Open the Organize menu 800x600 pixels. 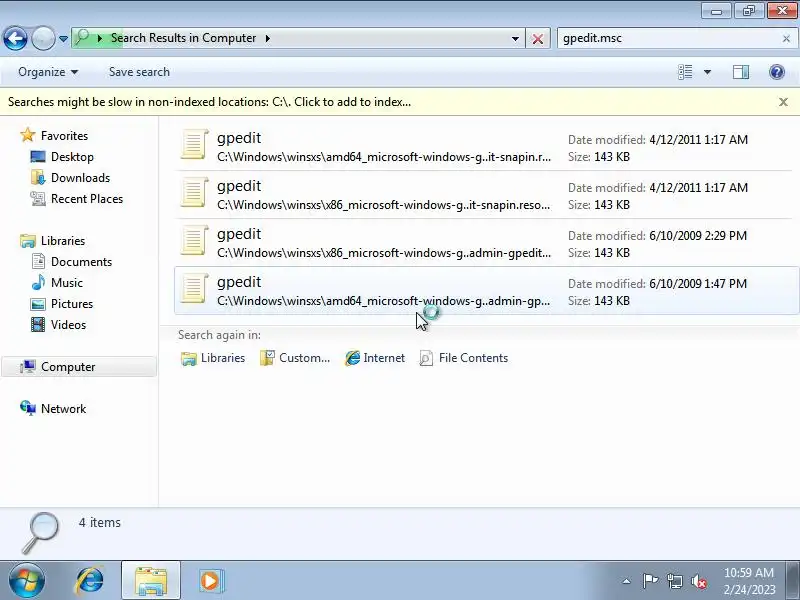pyautogui.click(x=47, y=72)
